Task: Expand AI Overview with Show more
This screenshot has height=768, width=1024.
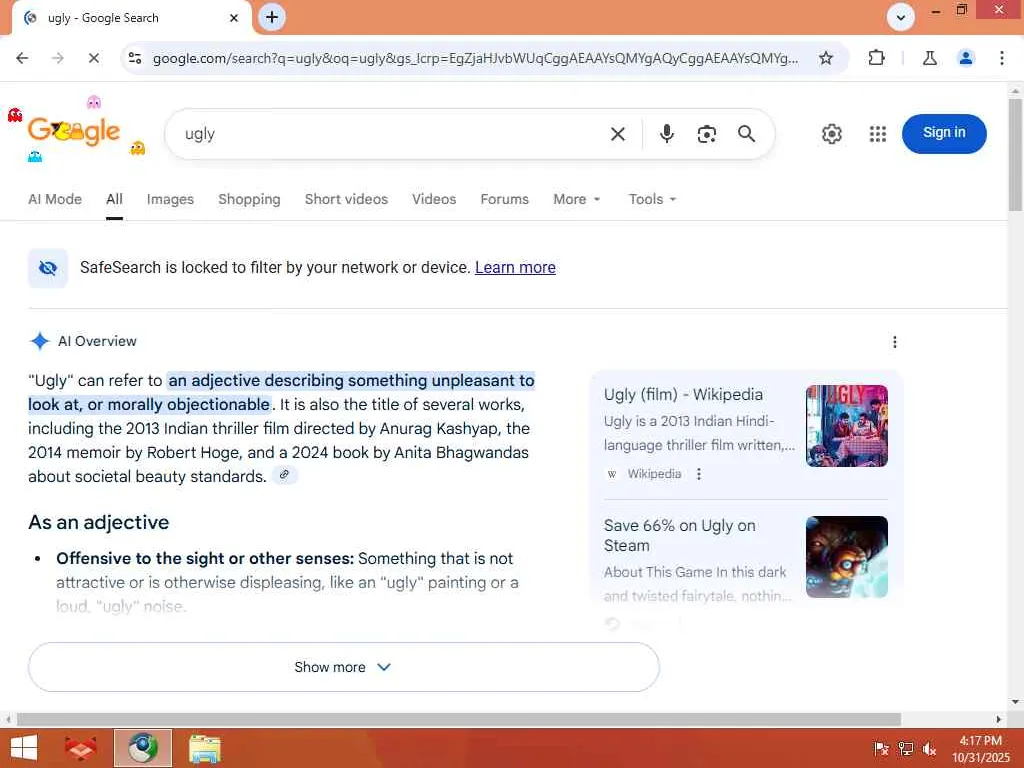Action: pyautogui.click(x=344, y=667)
